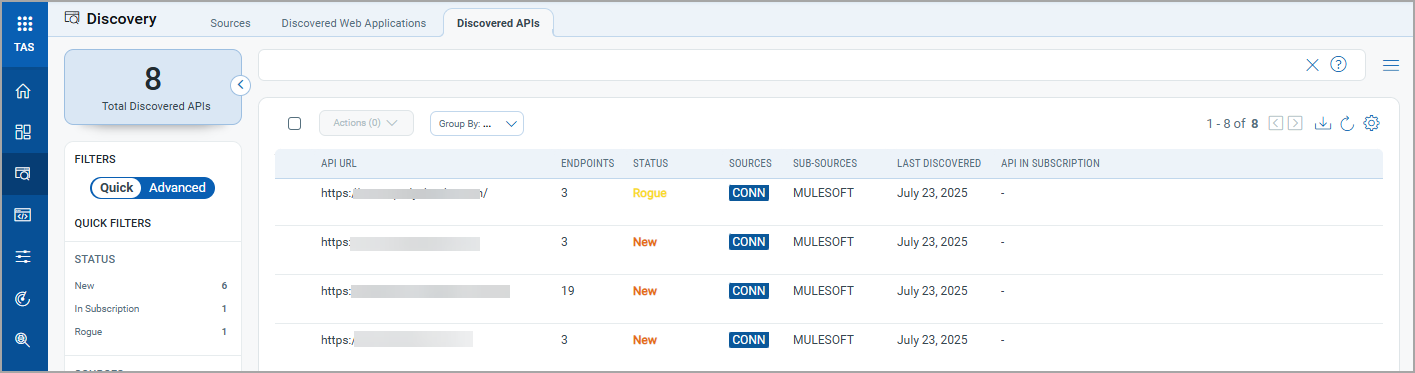
Task: Open the magnifier search icon in sidebar
Action: [x=24, y=339]
